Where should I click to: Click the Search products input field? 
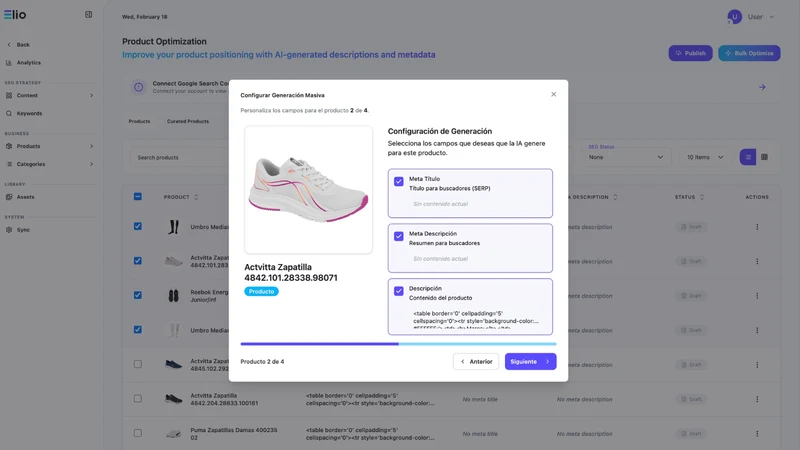[179, 157]
